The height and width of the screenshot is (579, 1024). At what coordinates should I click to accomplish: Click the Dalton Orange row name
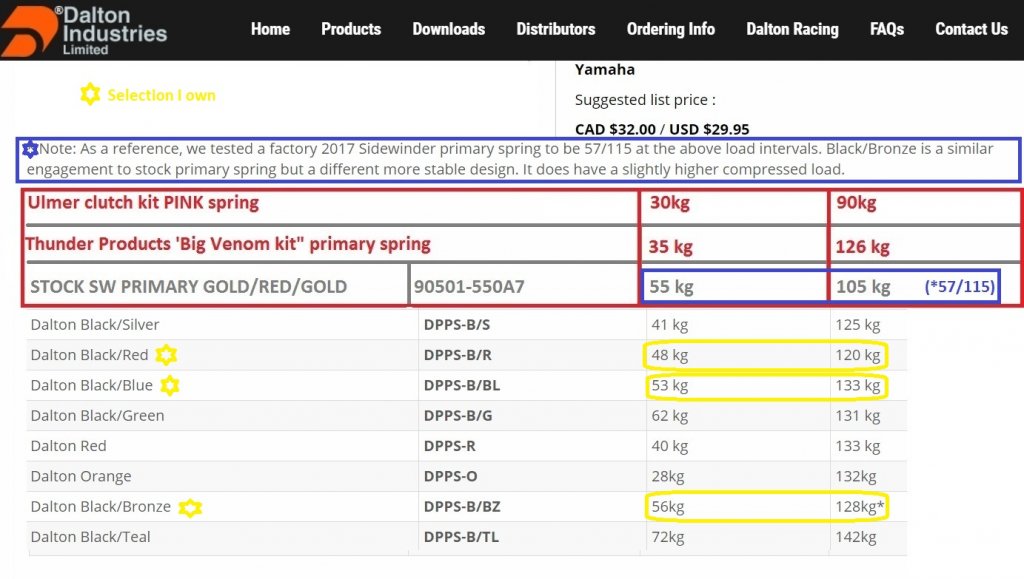click(81, 477)
